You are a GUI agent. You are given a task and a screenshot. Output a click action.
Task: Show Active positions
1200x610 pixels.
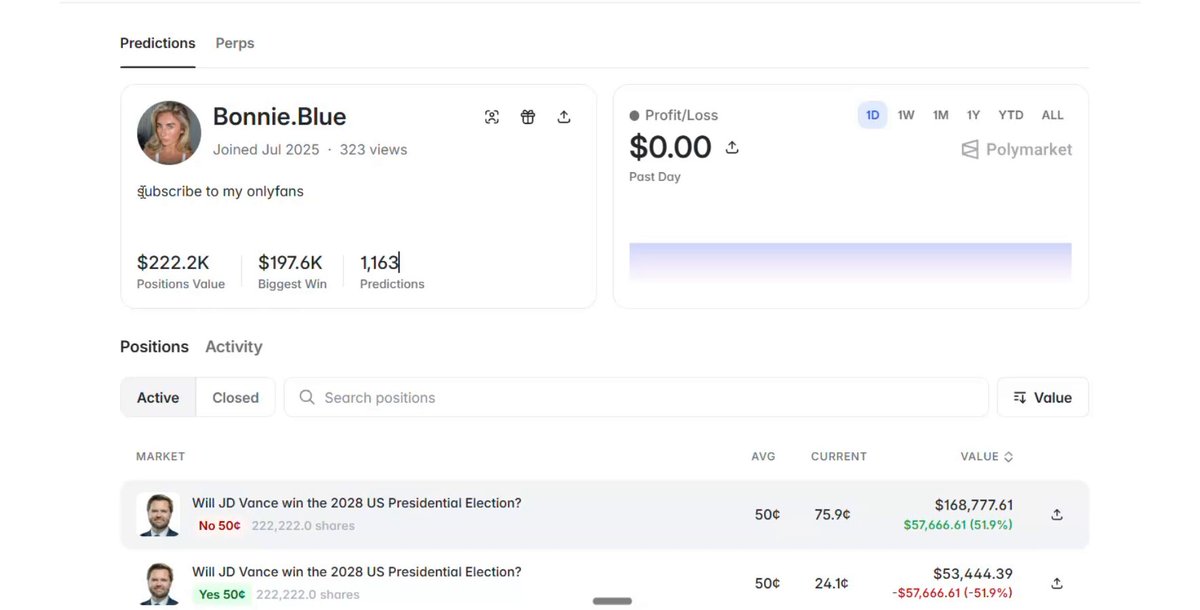[x=158, y=397]
